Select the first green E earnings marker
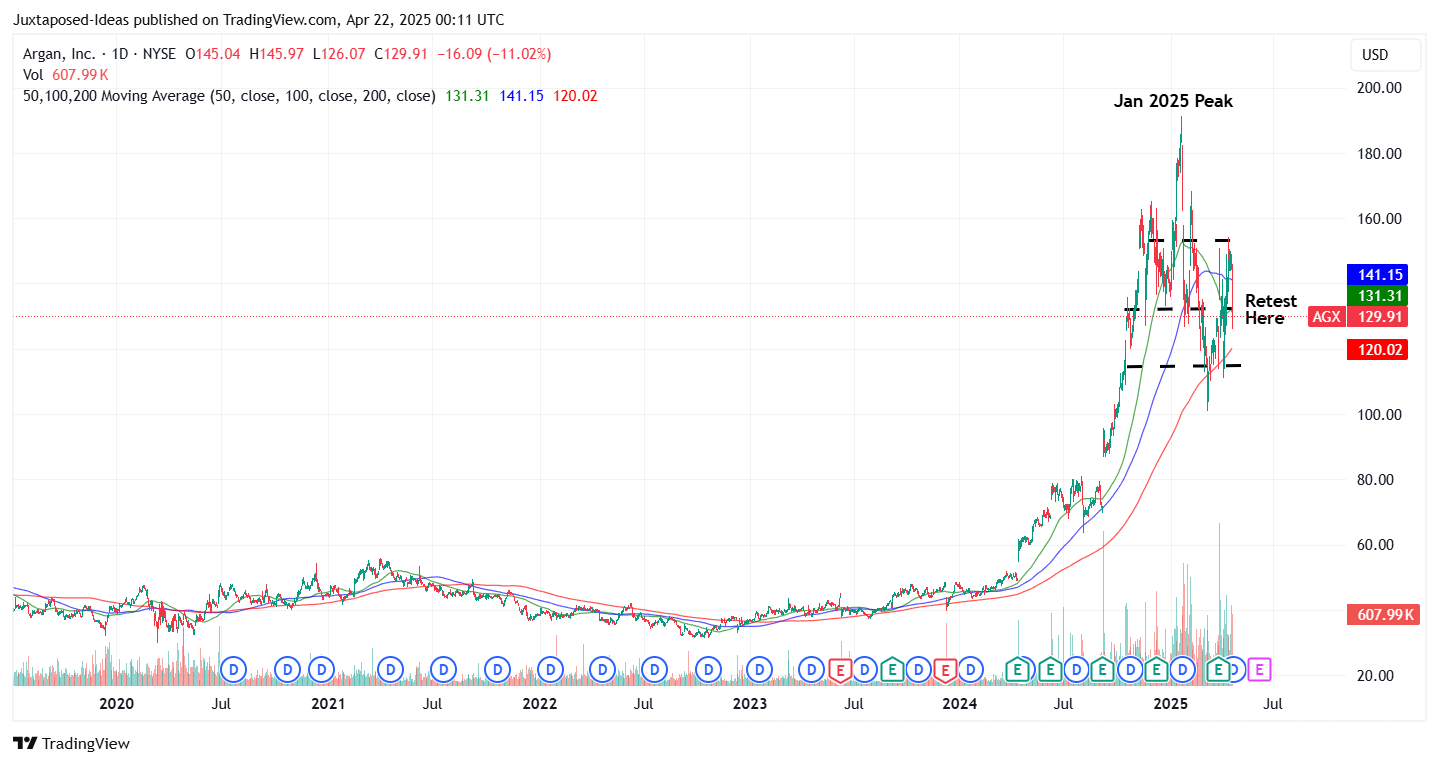Image resolution: width=1439 pixels, height=765 pixels. [892, 670]
